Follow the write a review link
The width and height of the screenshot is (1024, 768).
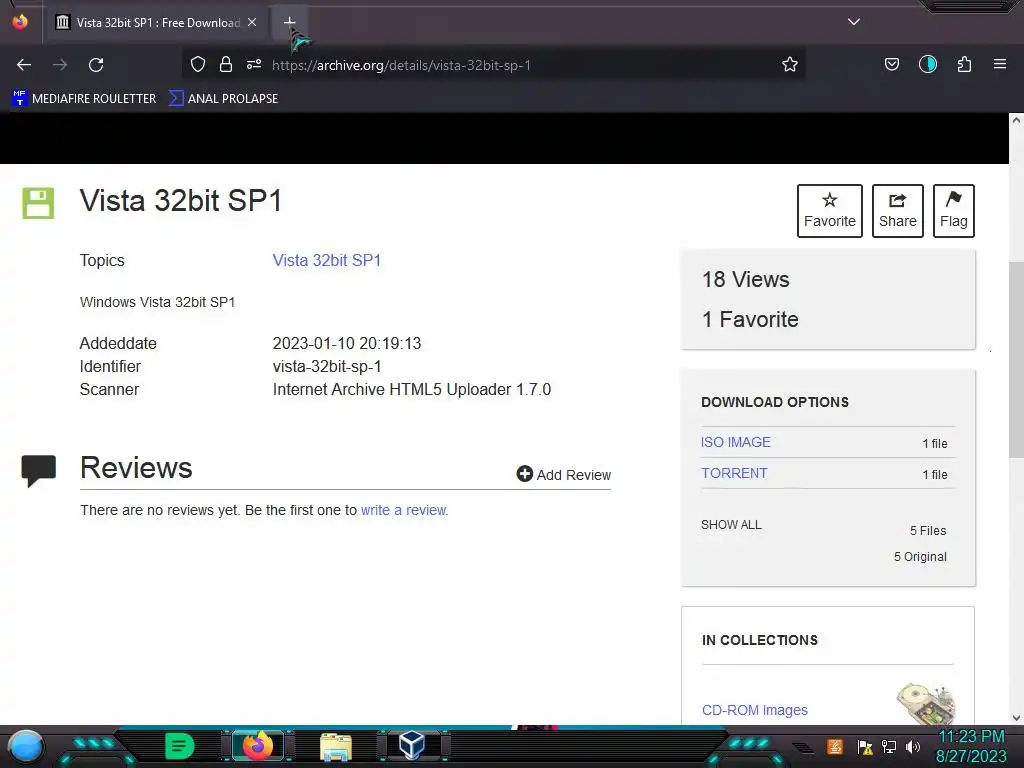point(404,510)
